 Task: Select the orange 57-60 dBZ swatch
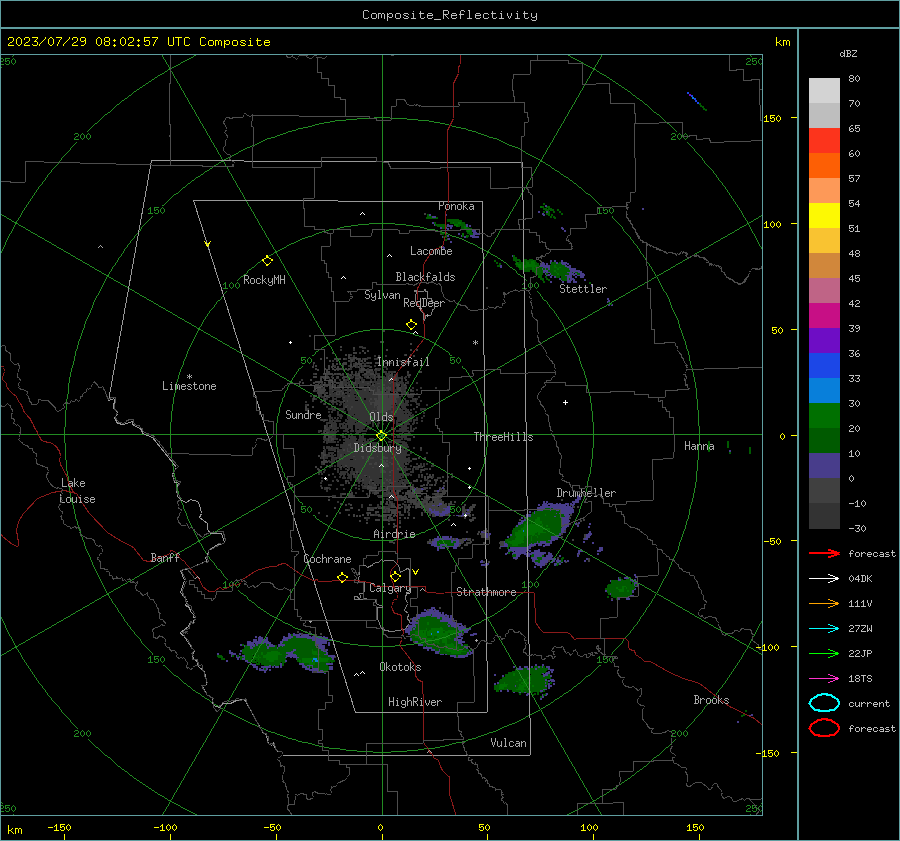[x=824, y=166]
